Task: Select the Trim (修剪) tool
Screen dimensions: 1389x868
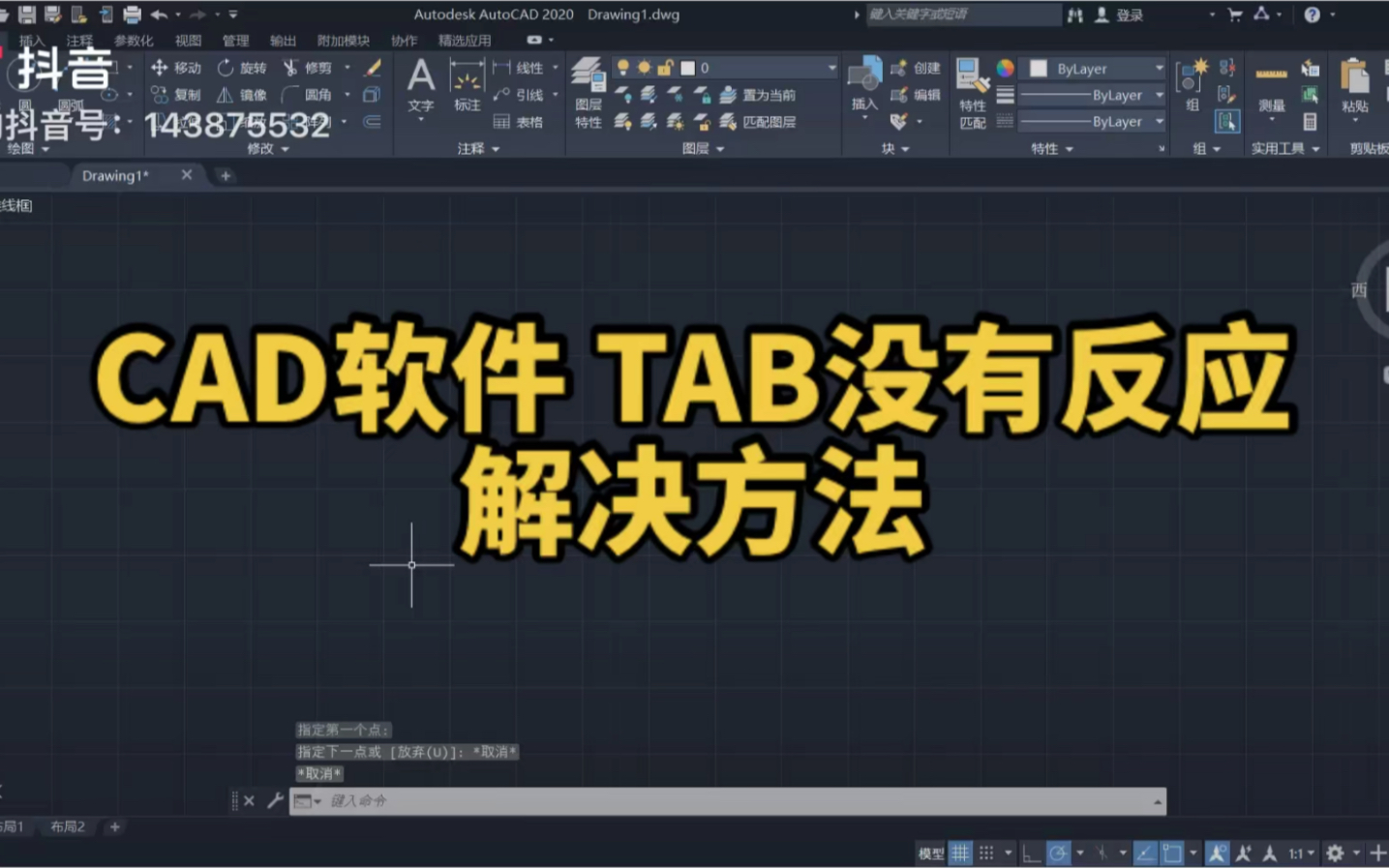Action: (308, 68)
